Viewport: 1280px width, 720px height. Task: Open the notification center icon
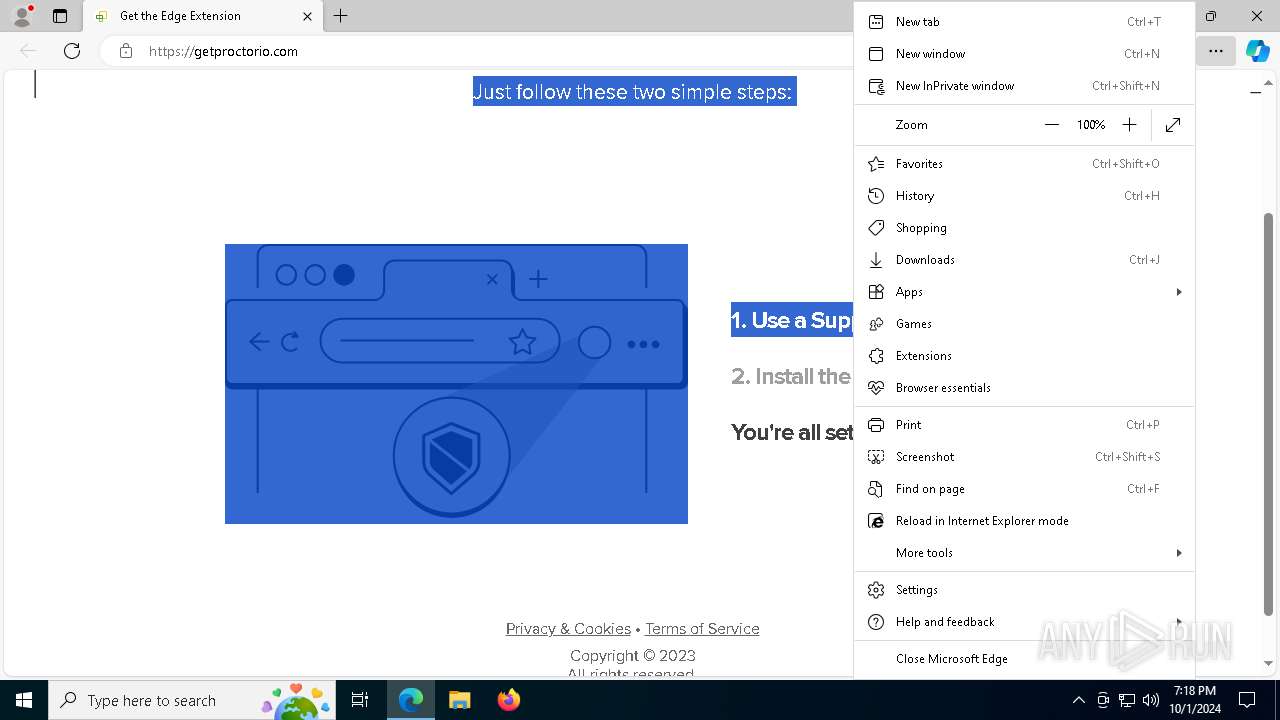coord(1247,700)
